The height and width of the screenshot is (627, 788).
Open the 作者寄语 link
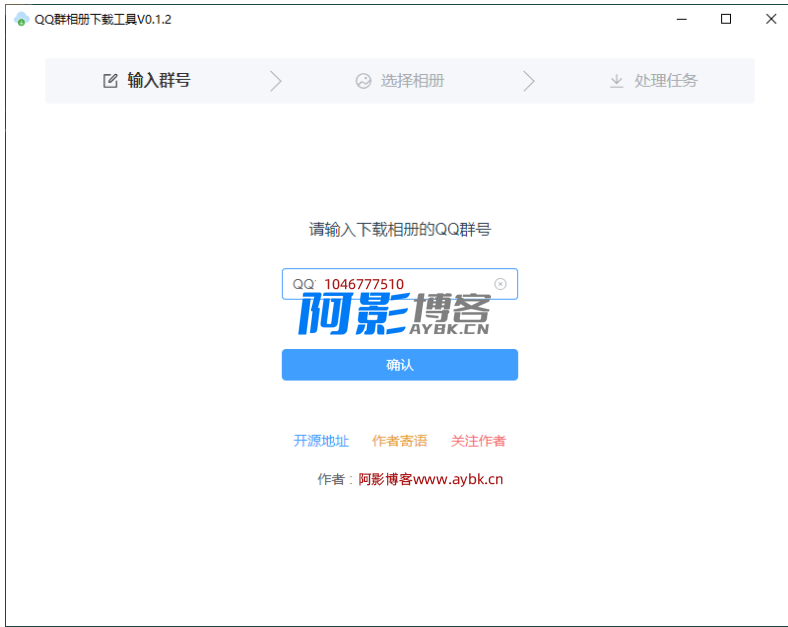click(400, 441)
